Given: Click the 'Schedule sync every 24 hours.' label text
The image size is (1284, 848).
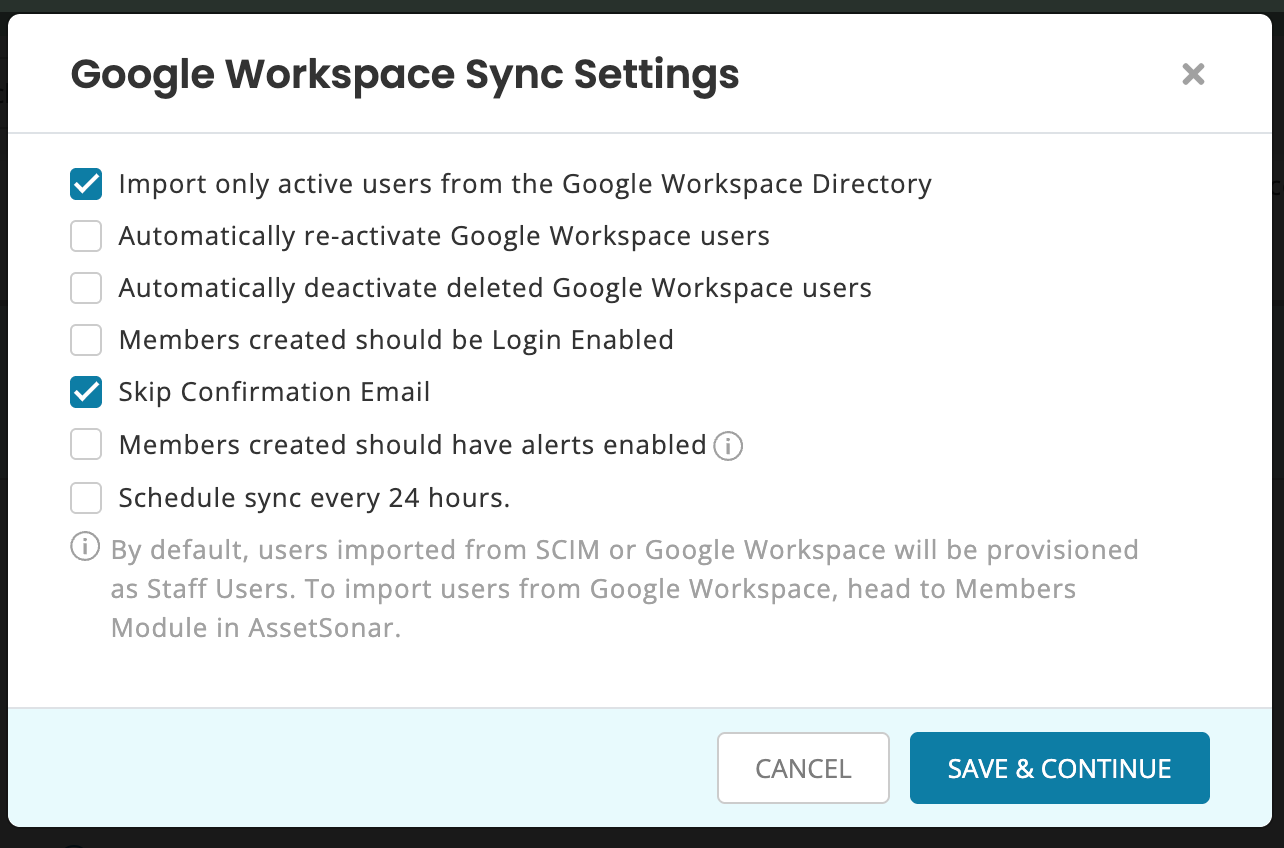Looking at the screenshot, I should (314, 498).
